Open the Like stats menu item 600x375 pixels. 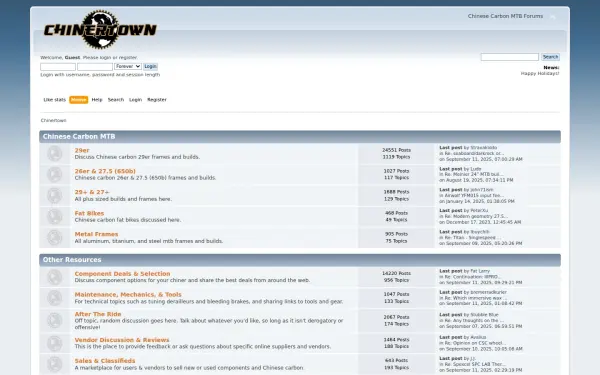(54, 99)
